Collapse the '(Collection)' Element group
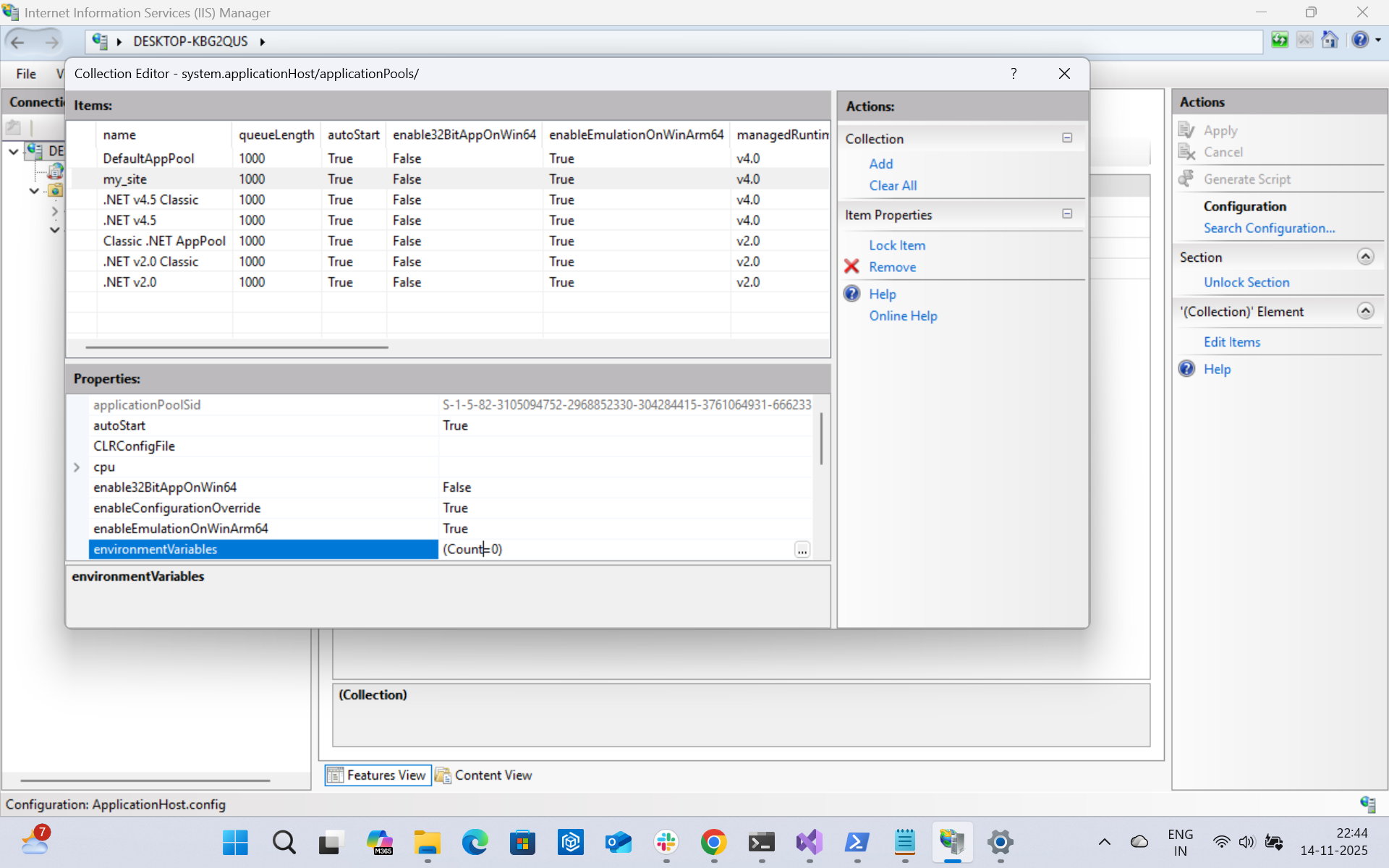 click(1364, 311)
